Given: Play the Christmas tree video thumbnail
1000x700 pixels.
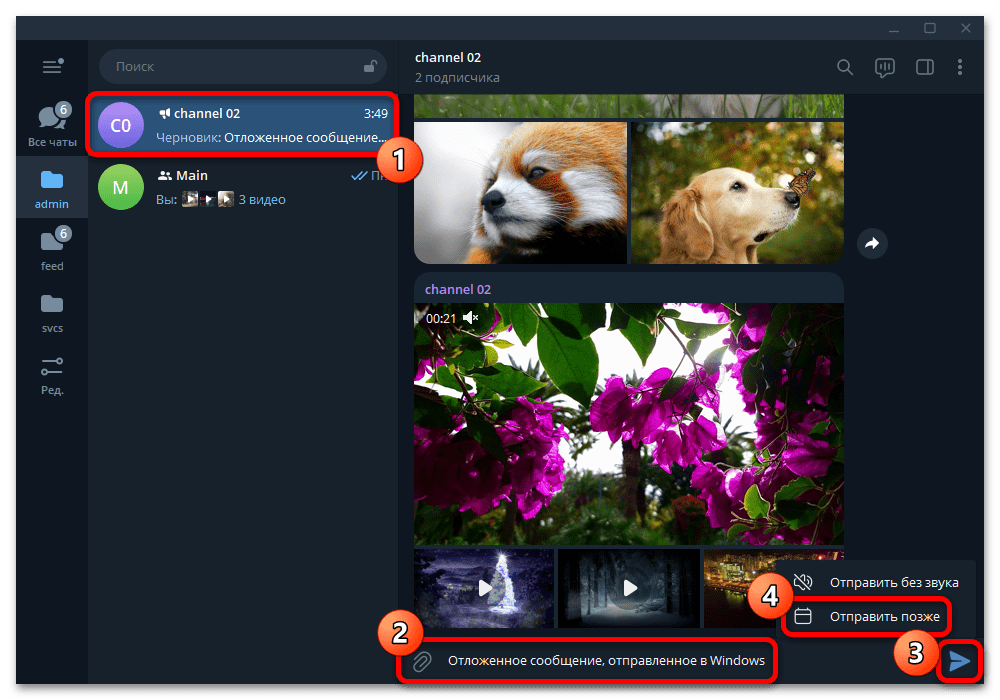Looking at the screenshot, I should pyautogui.click(x=484, y=588).
